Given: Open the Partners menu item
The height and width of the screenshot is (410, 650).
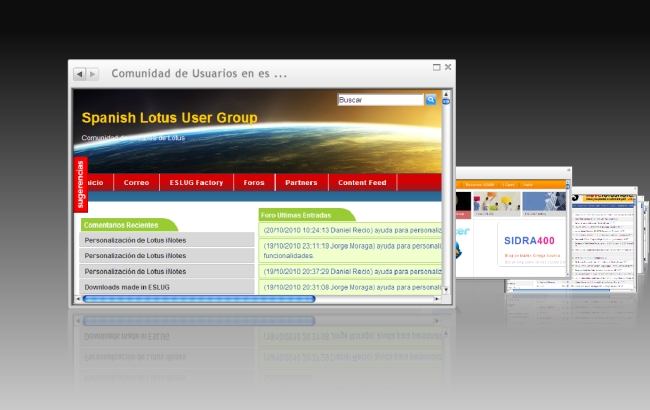Looking at the screenshot, I should tap(301, 182).
